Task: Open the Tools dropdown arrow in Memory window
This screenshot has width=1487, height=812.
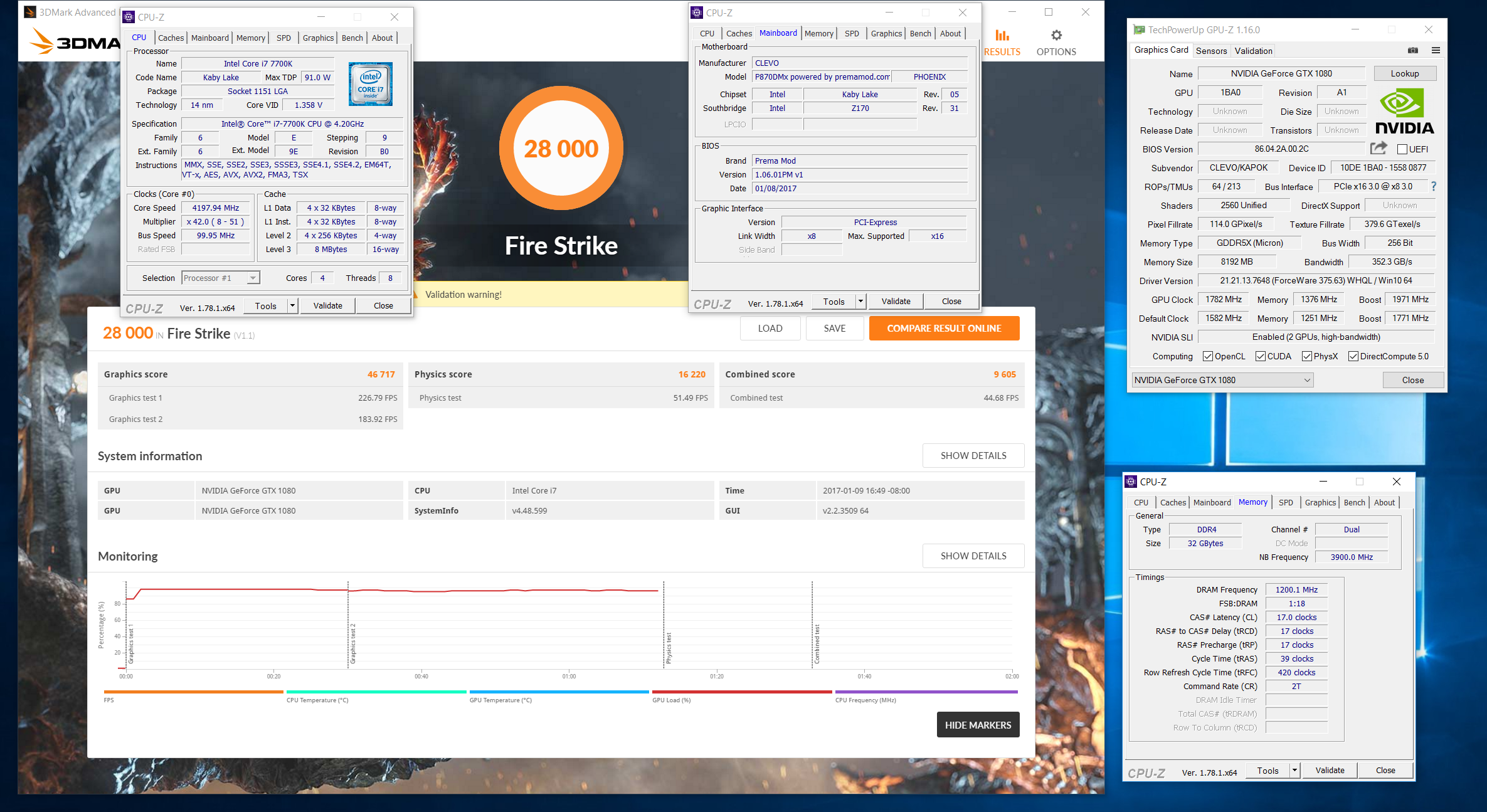Action: pos(1294,771)
